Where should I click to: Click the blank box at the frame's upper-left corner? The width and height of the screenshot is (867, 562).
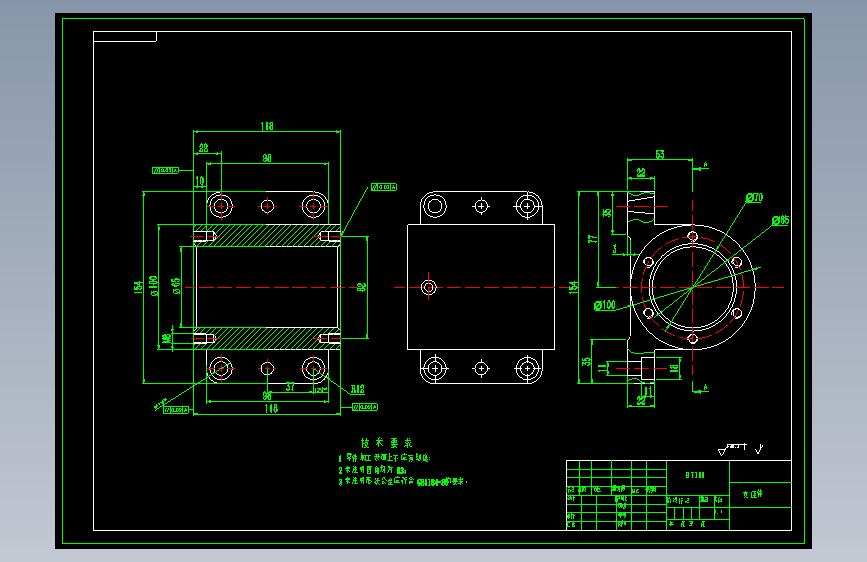[125, 37]
